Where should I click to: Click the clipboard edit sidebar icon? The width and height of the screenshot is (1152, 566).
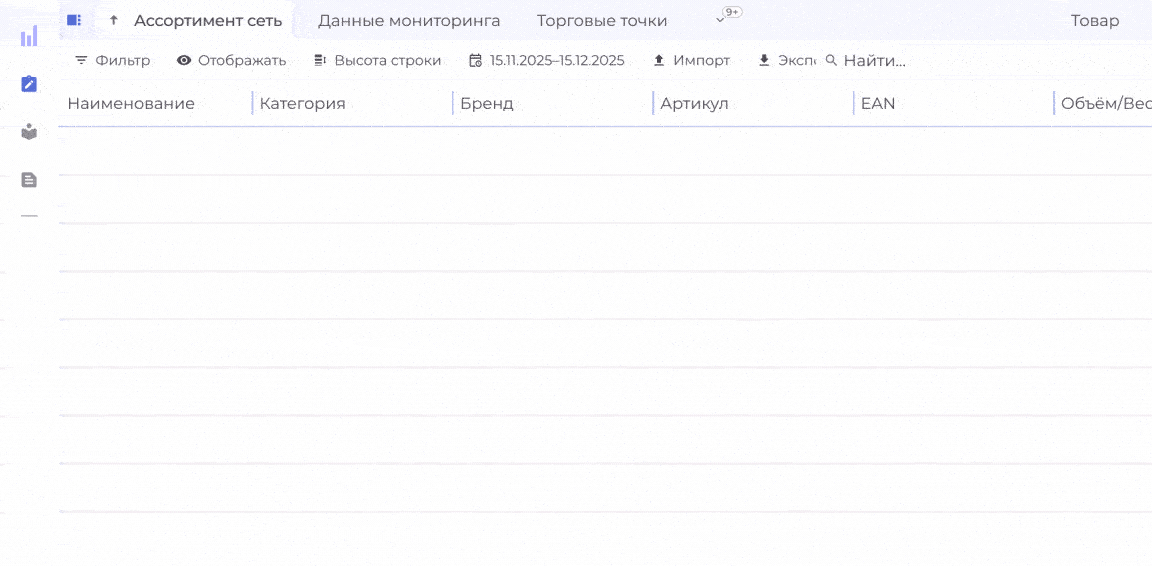[29, 84]
